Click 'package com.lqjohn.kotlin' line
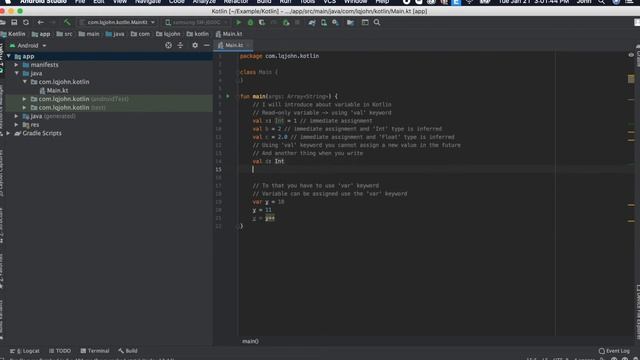 pyautogui.click(x=280, y=56)
